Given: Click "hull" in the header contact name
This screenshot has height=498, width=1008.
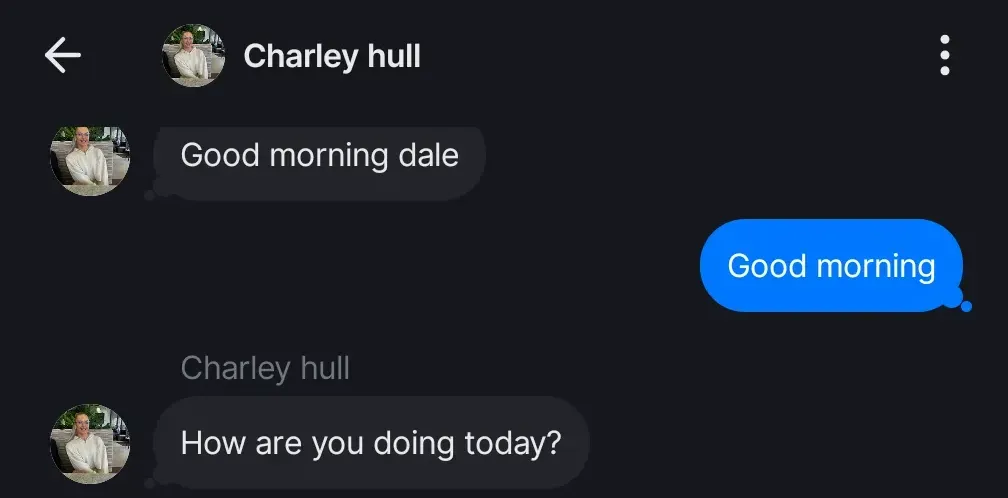Looking at the screenshot, I should click(x=393, y=56).
